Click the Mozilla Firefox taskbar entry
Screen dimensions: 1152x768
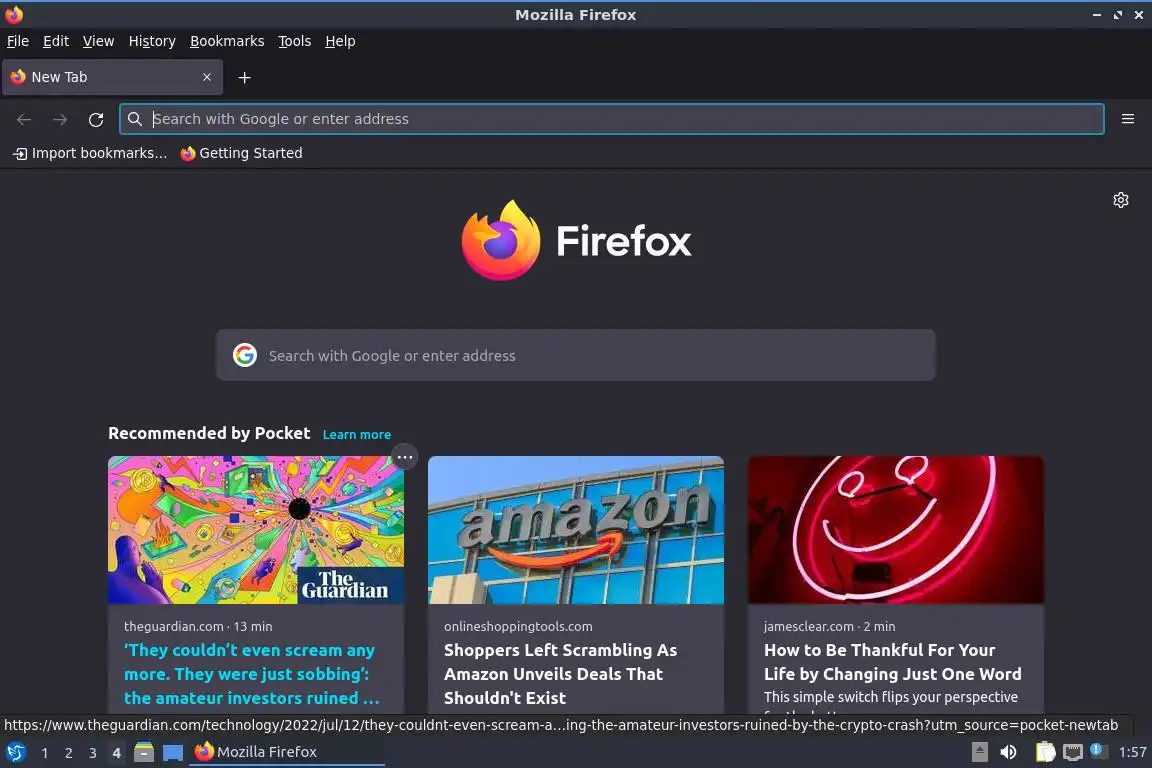pyautogui.click(x=287, y=752)
